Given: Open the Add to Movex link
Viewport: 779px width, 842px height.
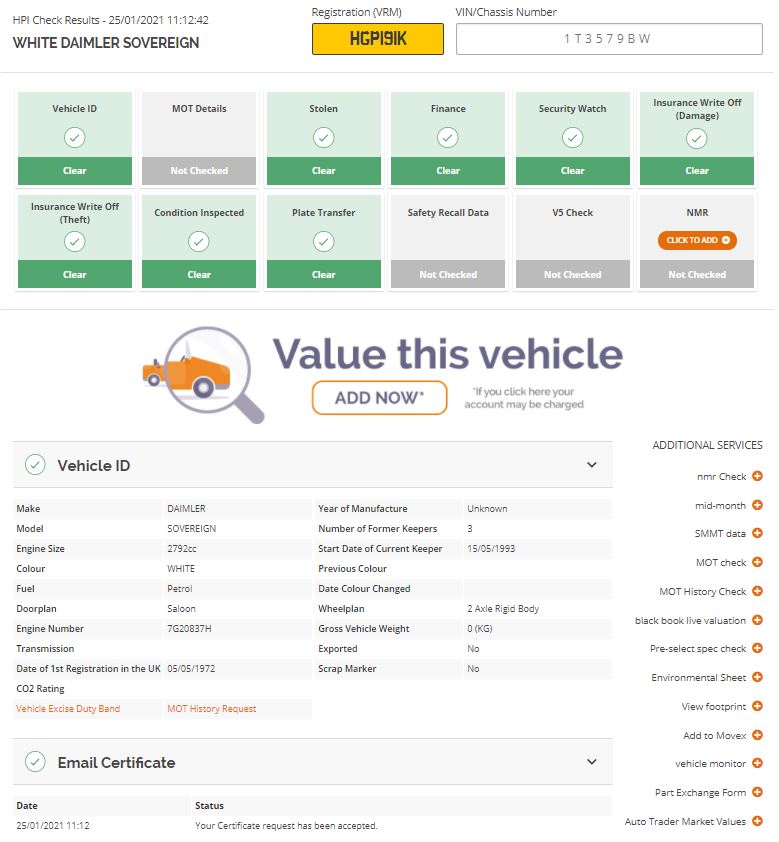Looking at the screenshot, I should pos(715,735).
